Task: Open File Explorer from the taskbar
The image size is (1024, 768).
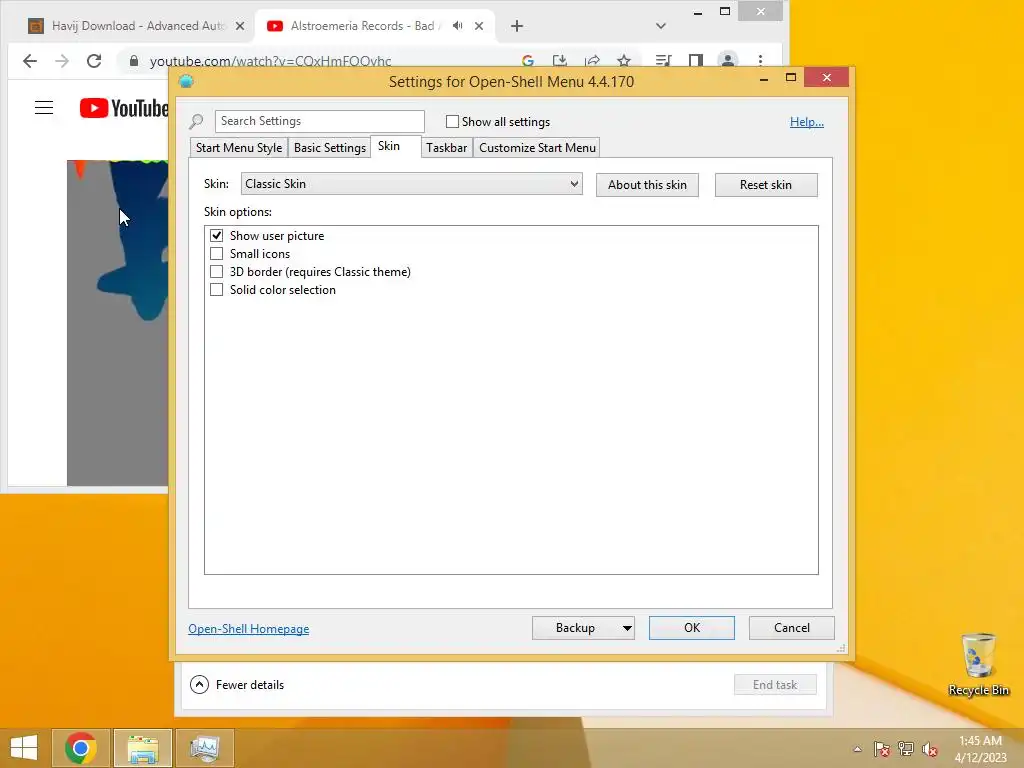Action: coord(143,748)
